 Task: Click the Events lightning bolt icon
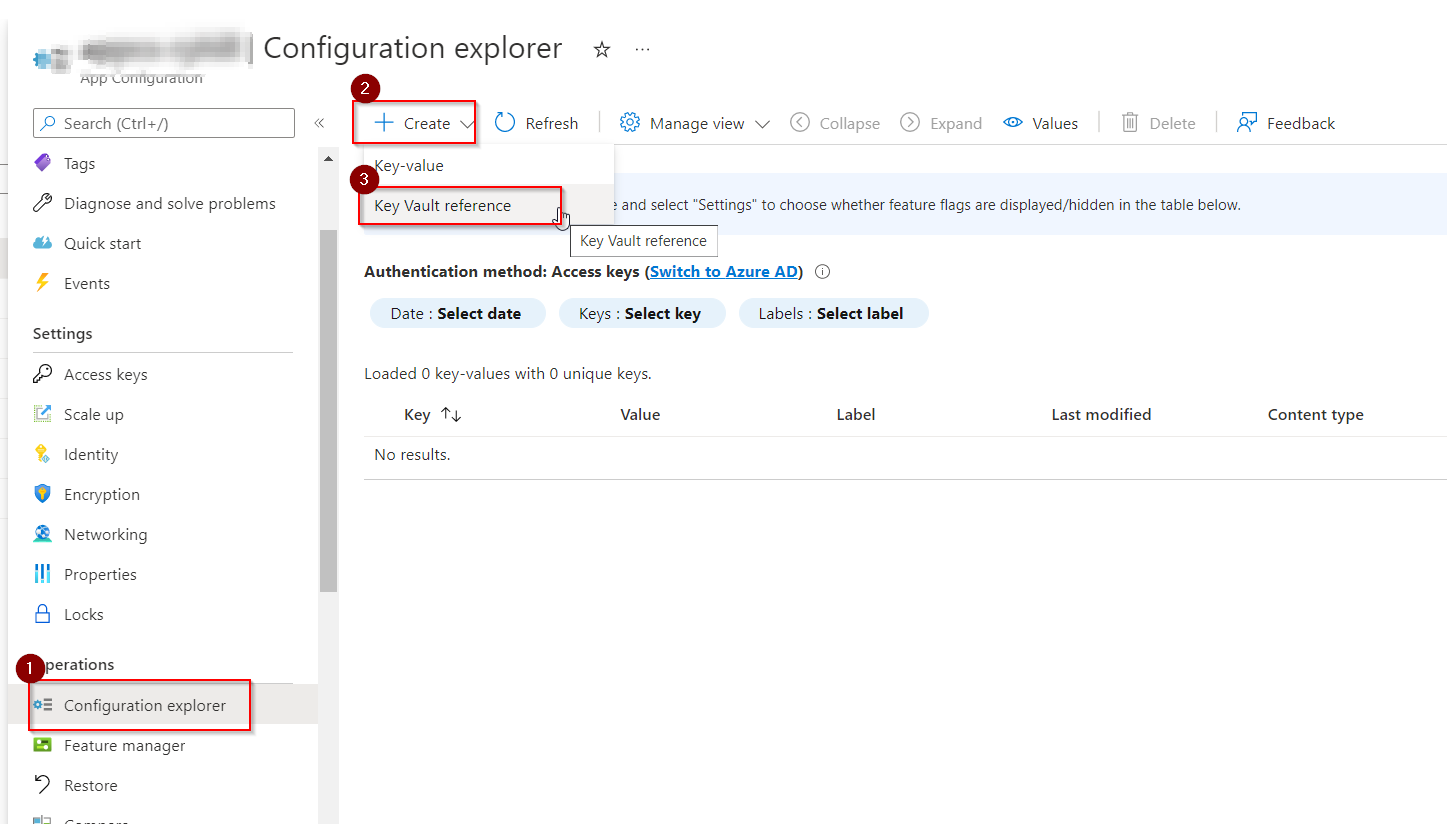[x=42, y=283]
